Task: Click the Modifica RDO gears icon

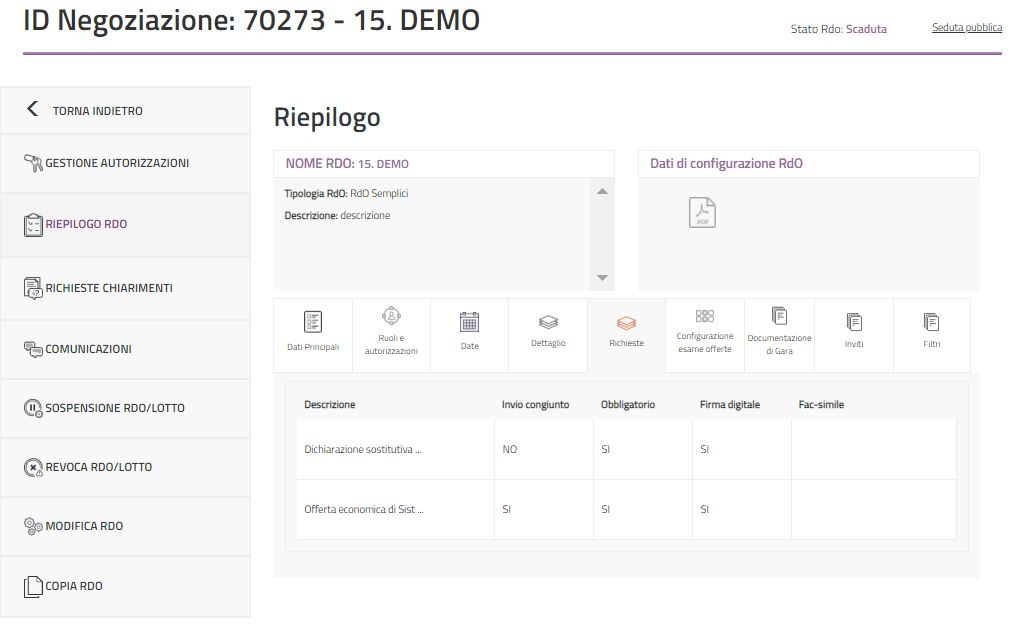Action: (x=33, y=526)
